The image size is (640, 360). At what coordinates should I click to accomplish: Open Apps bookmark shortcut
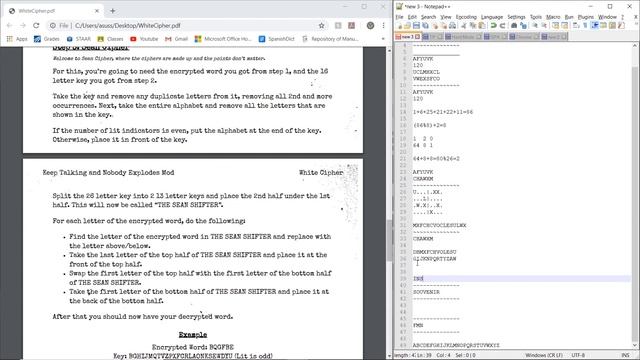click(x=17, y=39)
